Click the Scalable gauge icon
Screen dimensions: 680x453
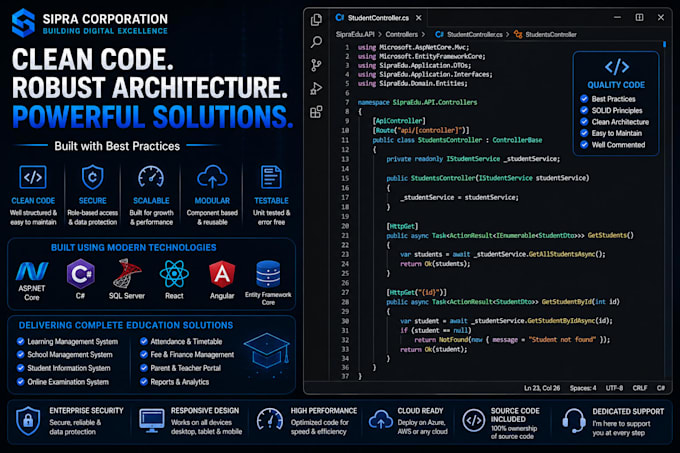point(151,177)
